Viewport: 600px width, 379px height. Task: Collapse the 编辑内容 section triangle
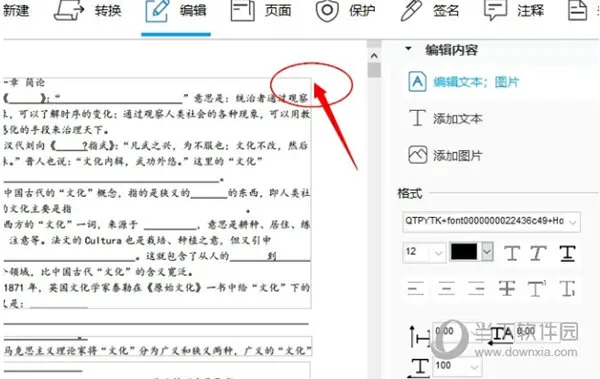(408, 49)
